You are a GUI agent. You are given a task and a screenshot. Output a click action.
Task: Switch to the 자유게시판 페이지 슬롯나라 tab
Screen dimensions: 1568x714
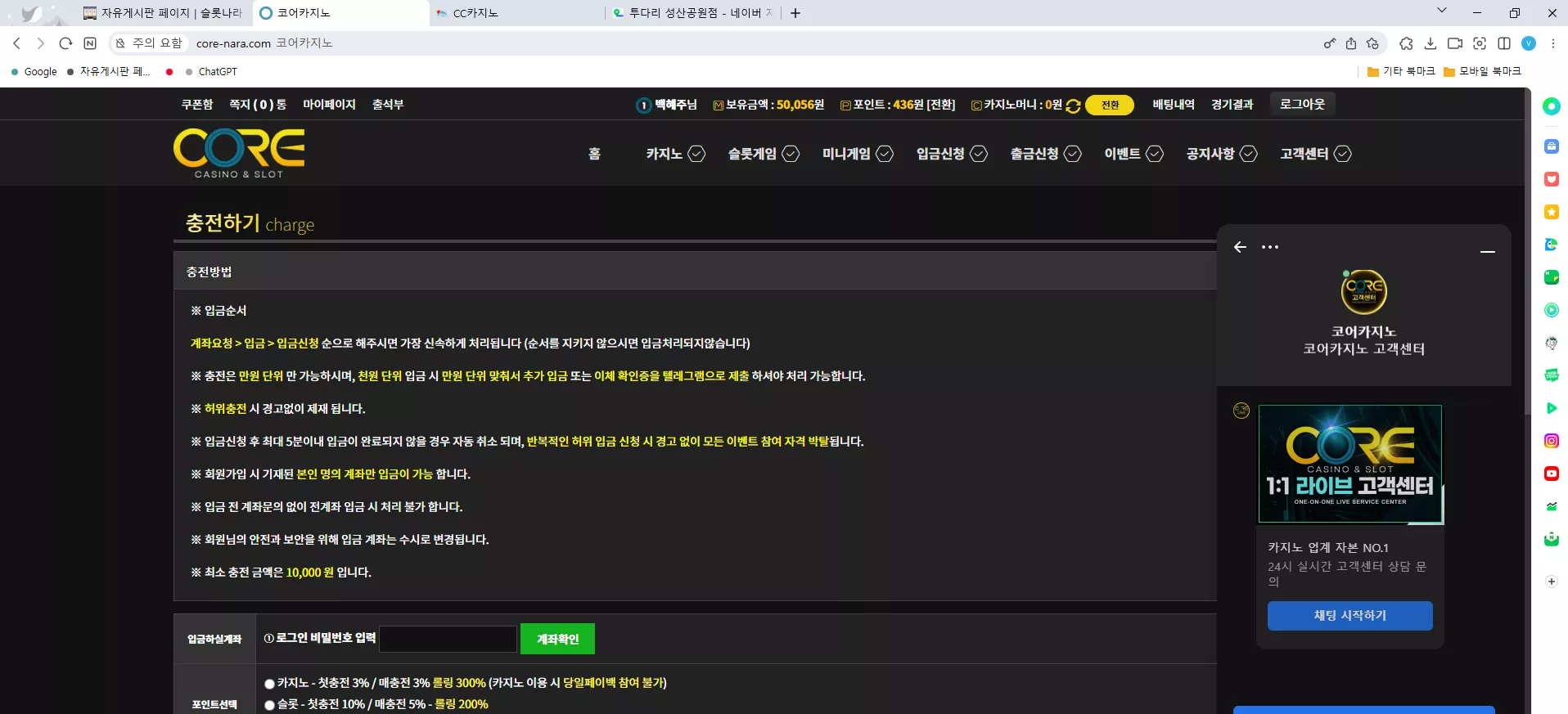click(x=164, y=13)
